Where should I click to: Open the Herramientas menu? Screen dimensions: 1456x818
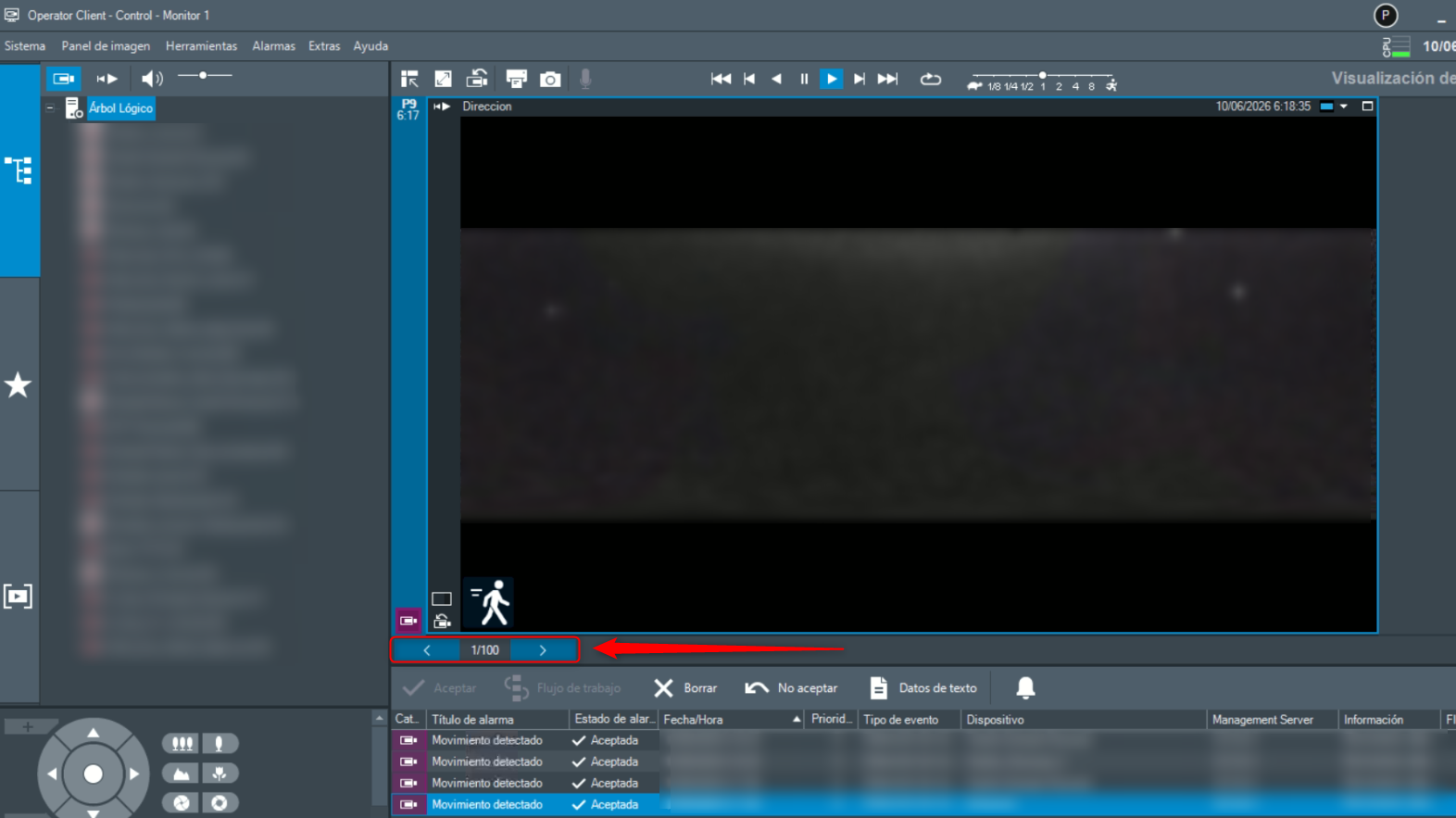coord(201,46)
